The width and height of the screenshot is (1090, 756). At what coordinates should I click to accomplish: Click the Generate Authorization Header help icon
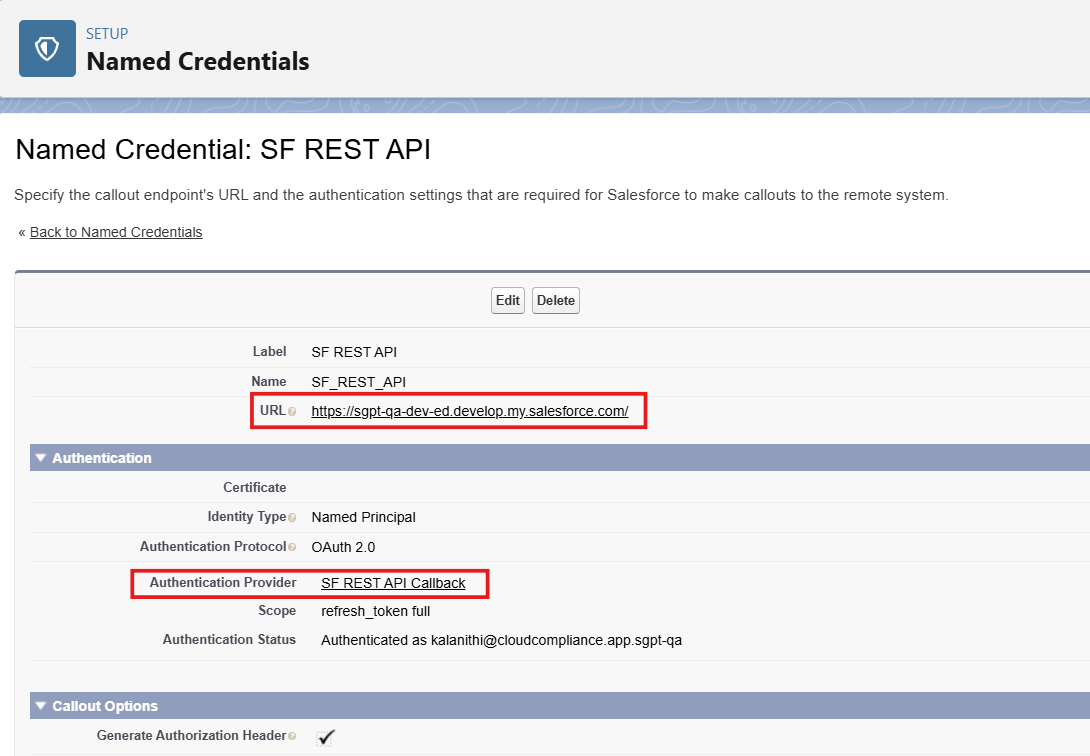[x=292, y=736]
